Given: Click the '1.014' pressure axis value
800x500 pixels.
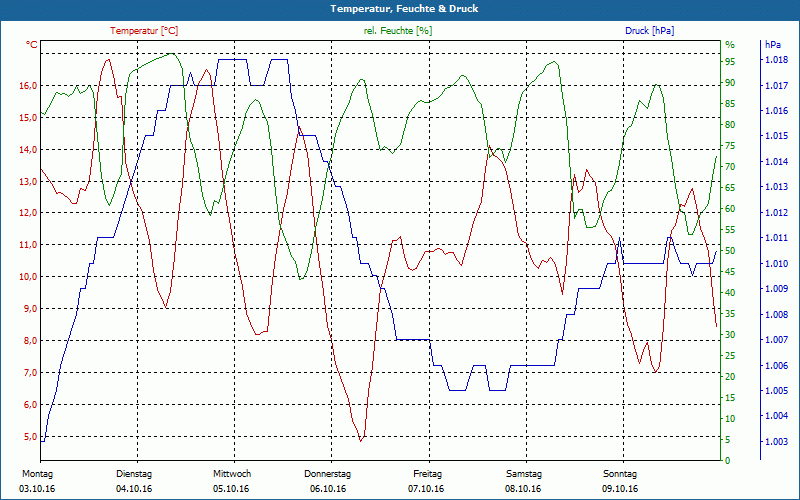Looking at the screenshot, I should (x=775, y=162).
